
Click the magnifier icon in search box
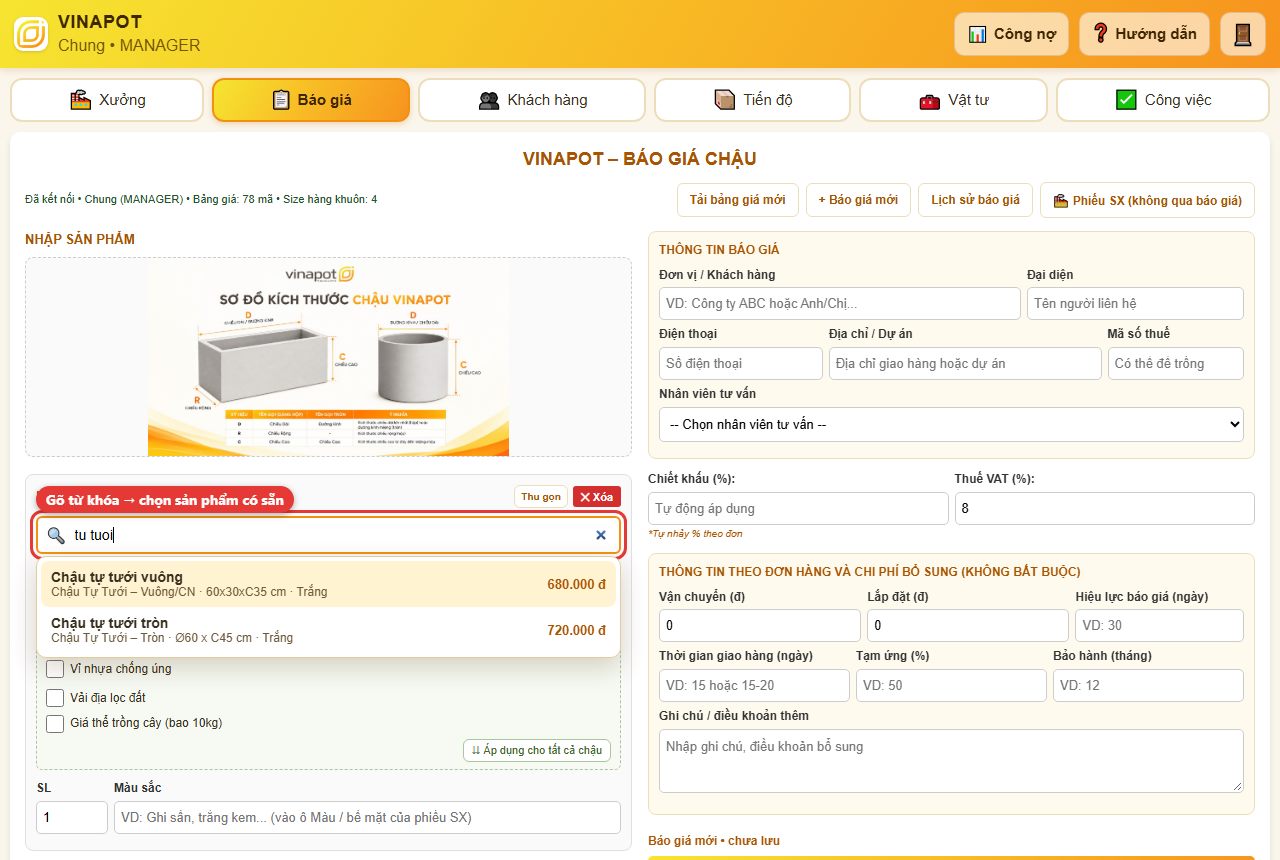click(x=56, y=535)
